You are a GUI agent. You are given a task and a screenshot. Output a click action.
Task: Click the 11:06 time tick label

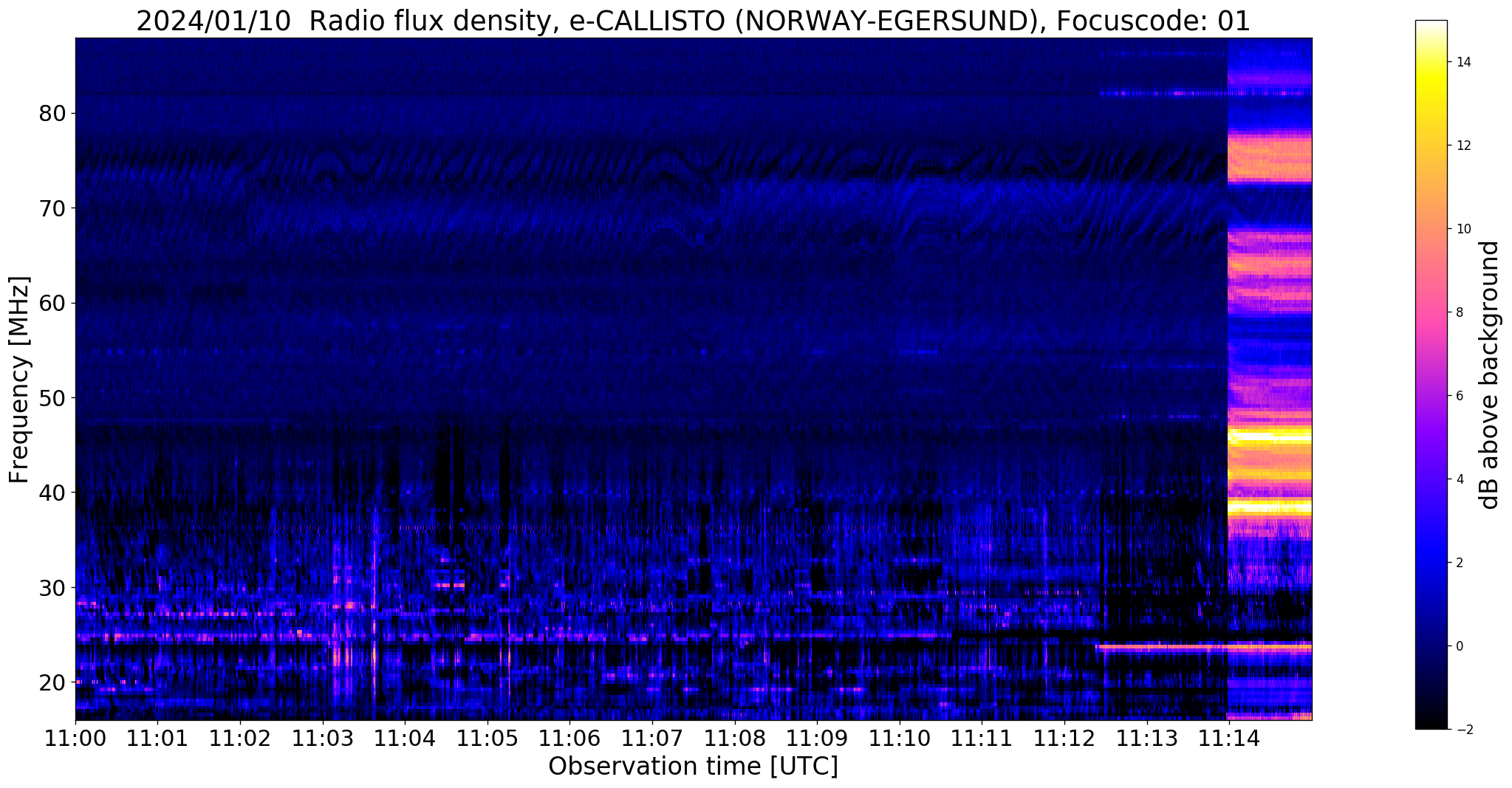click(x=569, y=738)
